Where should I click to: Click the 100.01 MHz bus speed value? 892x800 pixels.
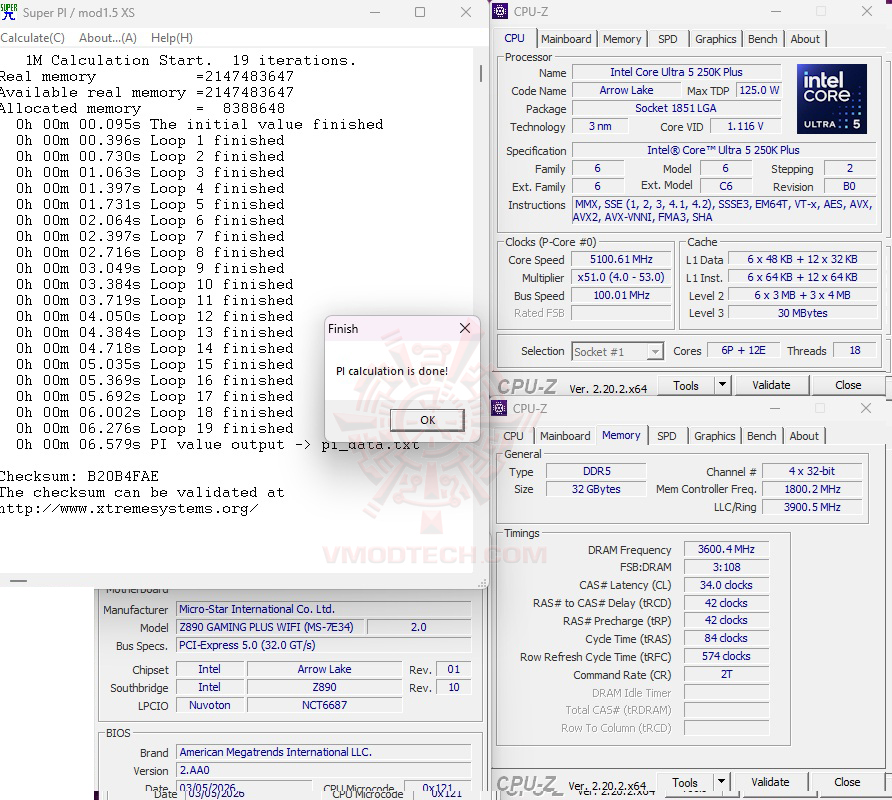pos(621,295)
